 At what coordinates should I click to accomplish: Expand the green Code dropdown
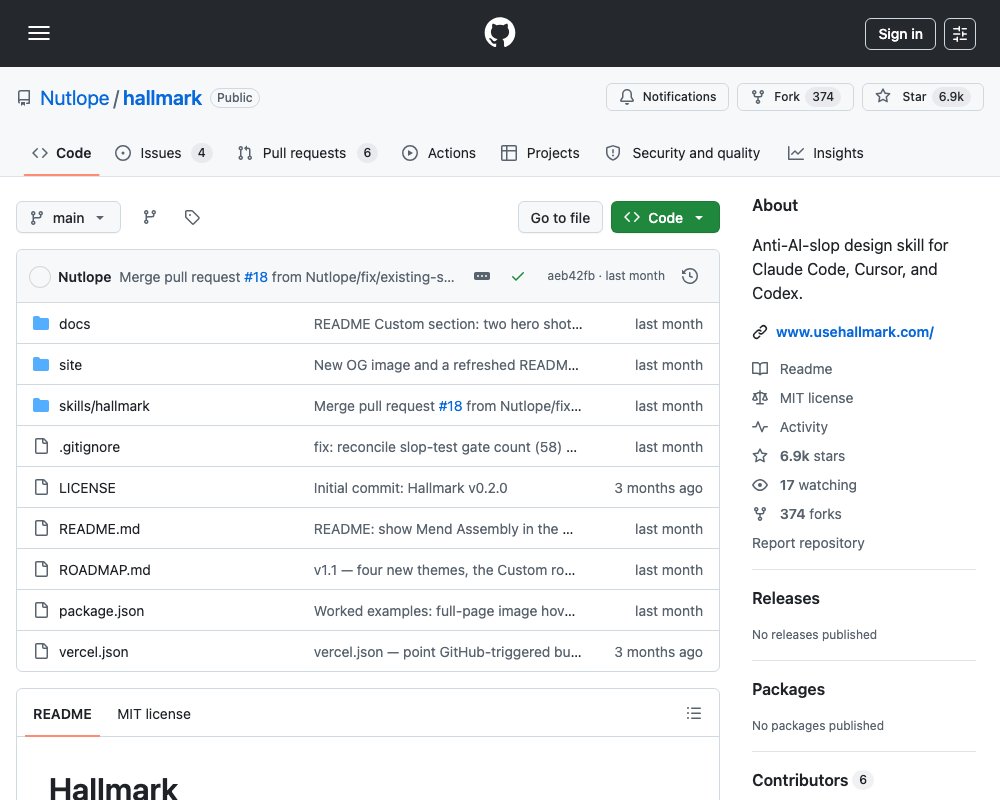click(665, 218)
